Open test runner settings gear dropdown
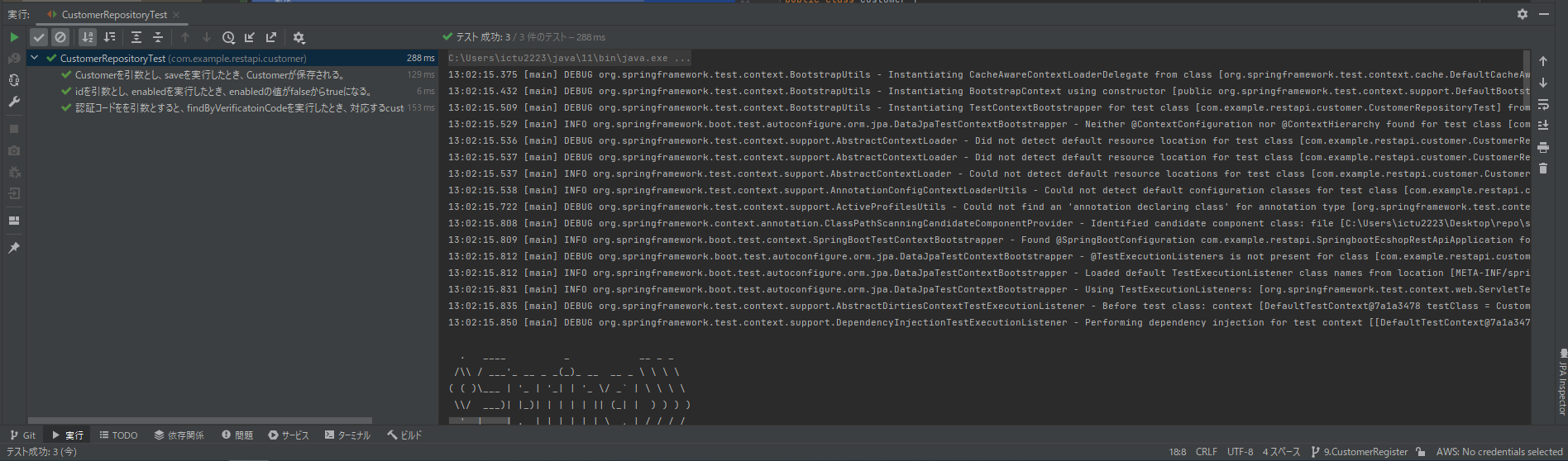The image size is (1568, 461). [299, 37]
